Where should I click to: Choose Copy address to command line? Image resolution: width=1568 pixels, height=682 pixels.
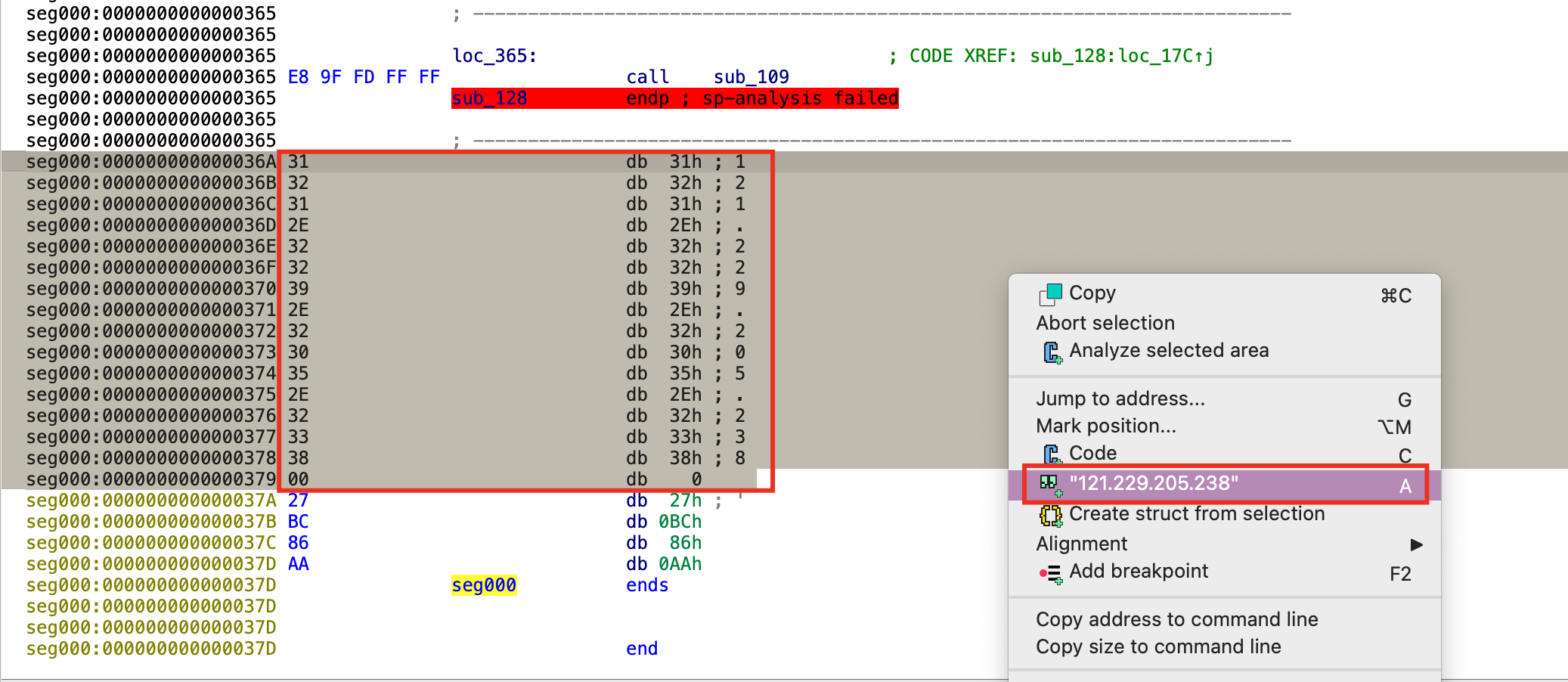coord(1176,619)
